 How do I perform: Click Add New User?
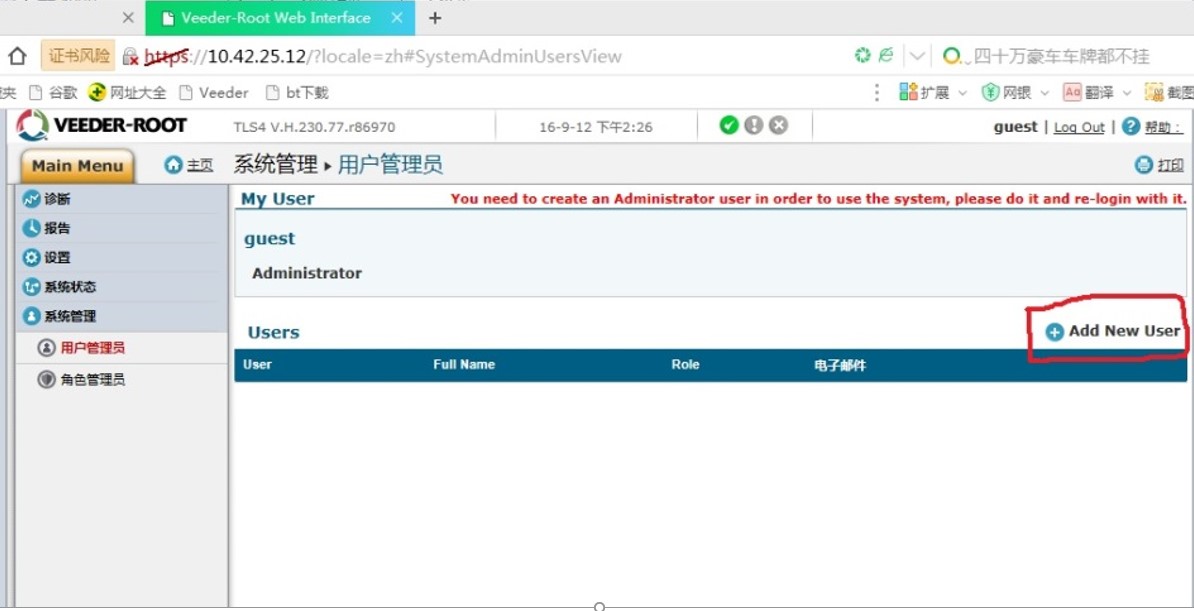pos(1112,331)
